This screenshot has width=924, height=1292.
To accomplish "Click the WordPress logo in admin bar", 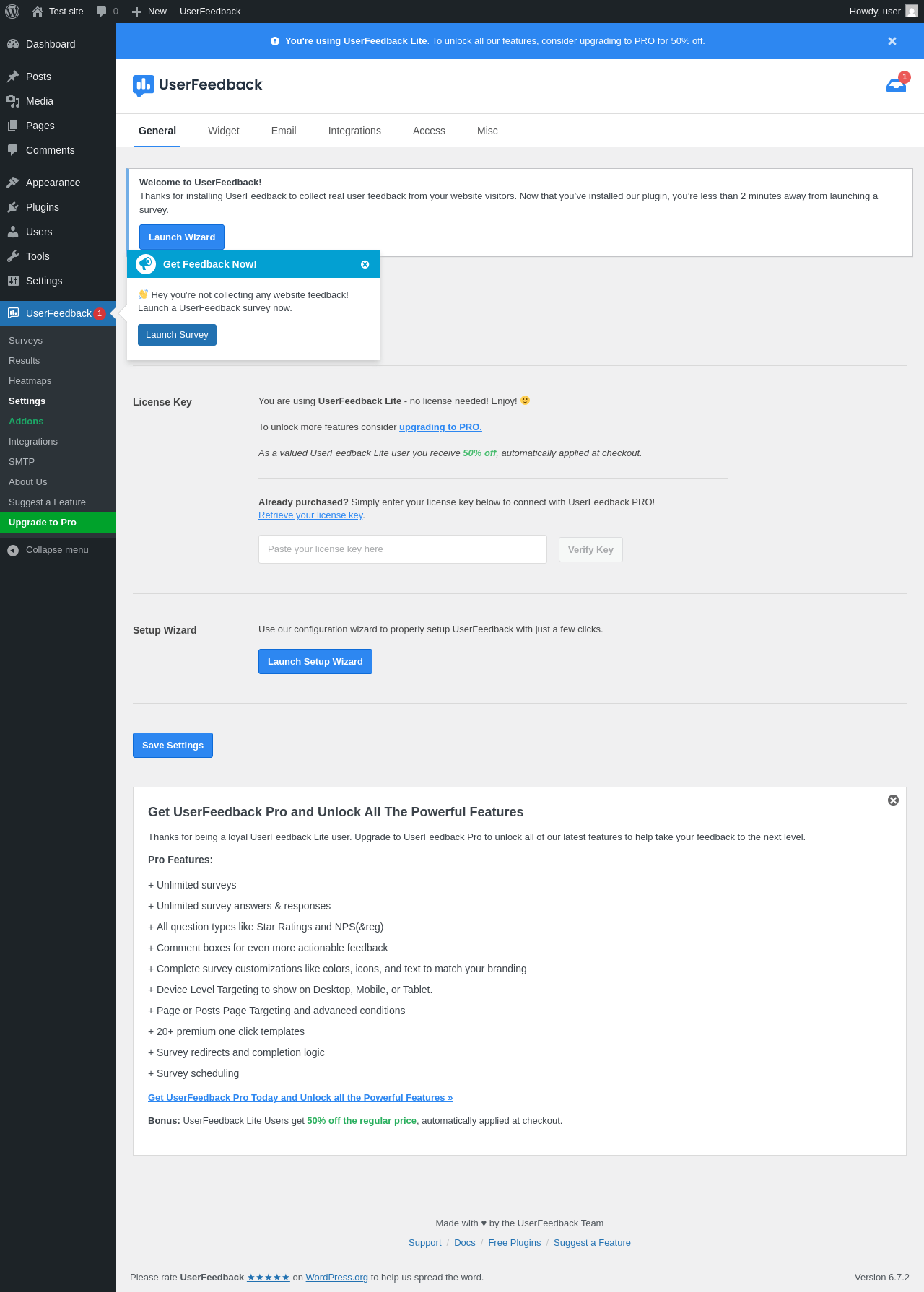I will pyautogui.click(x=12, y=12).
